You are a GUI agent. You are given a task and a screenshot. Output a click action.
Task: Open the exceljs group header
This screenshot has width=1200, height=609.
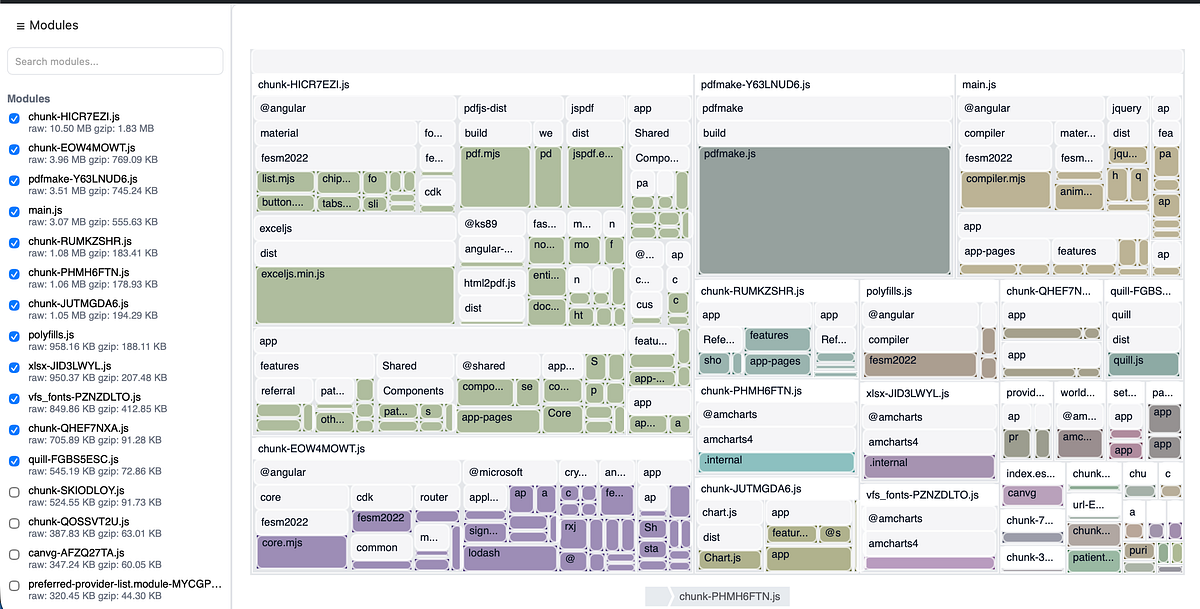(355, 228)
